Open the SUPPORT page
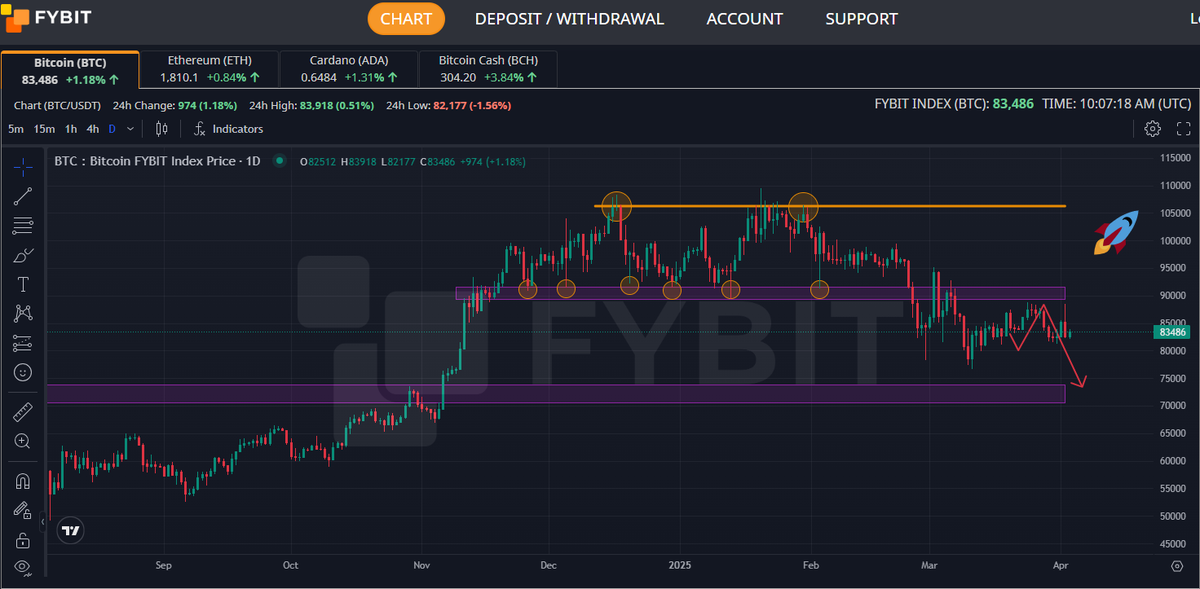 coord(862,19)
